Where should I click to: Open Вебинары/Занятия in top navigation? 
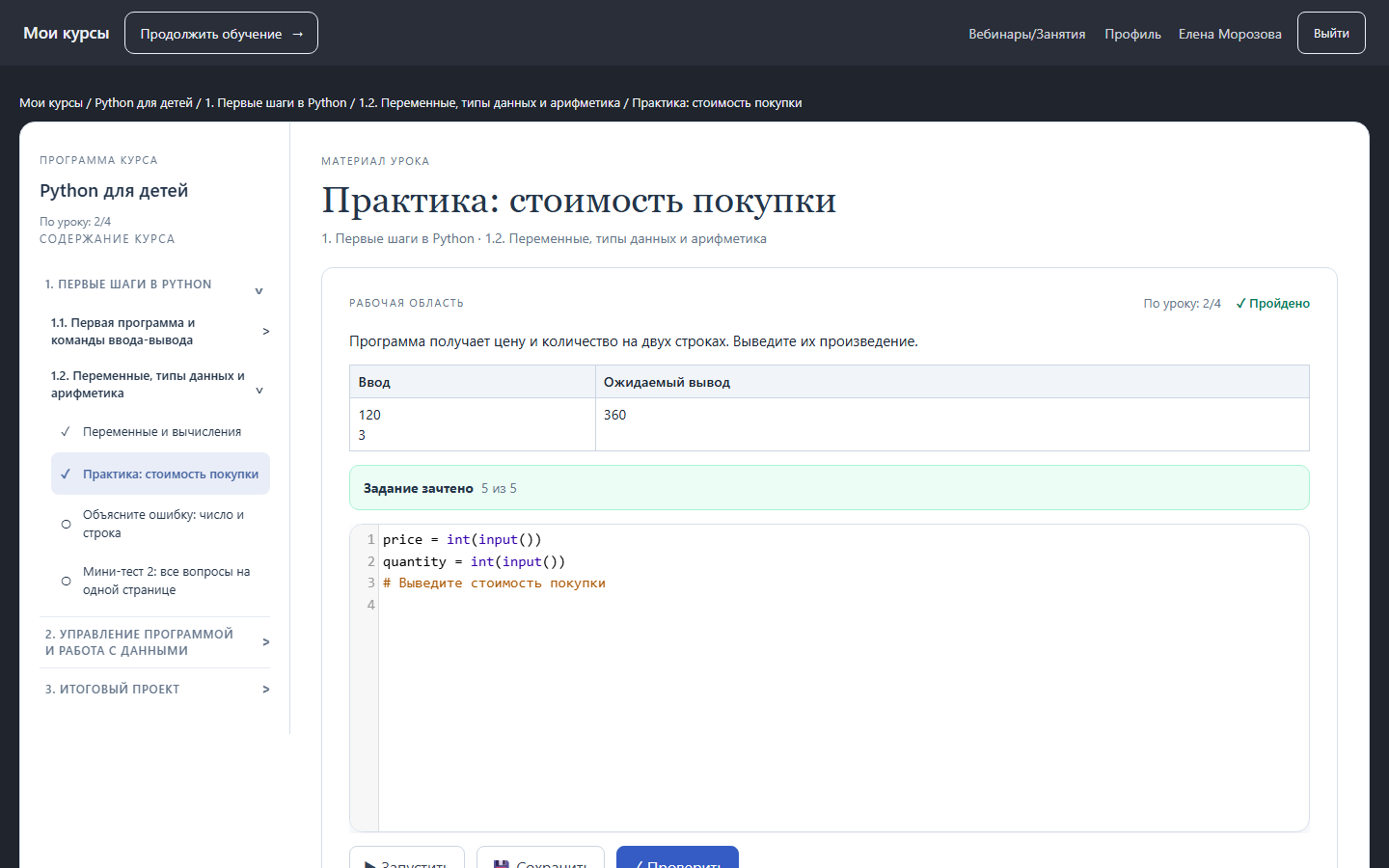[x=1026, y=34]
